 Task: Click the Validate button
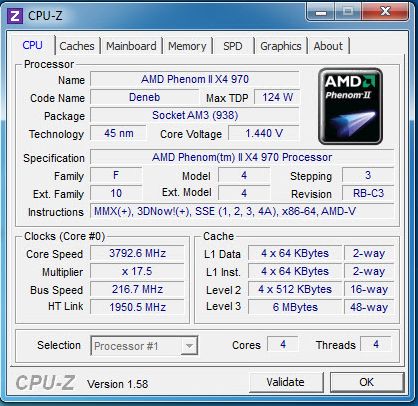tap(286, 382)
